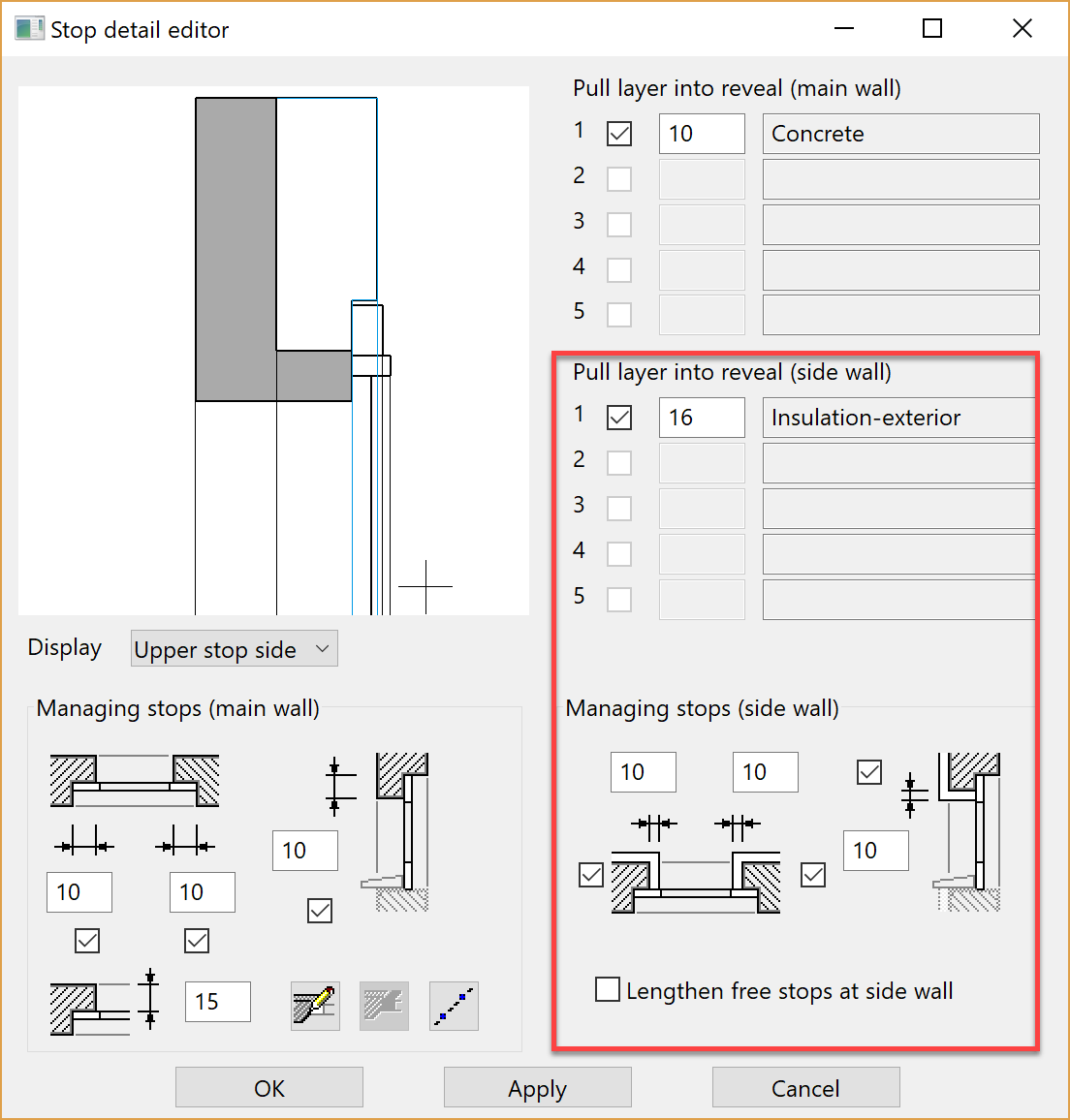The height and width of the screenshot is (1120, 1070).
Task: Click the Apply button
Action: point(538,1088)
